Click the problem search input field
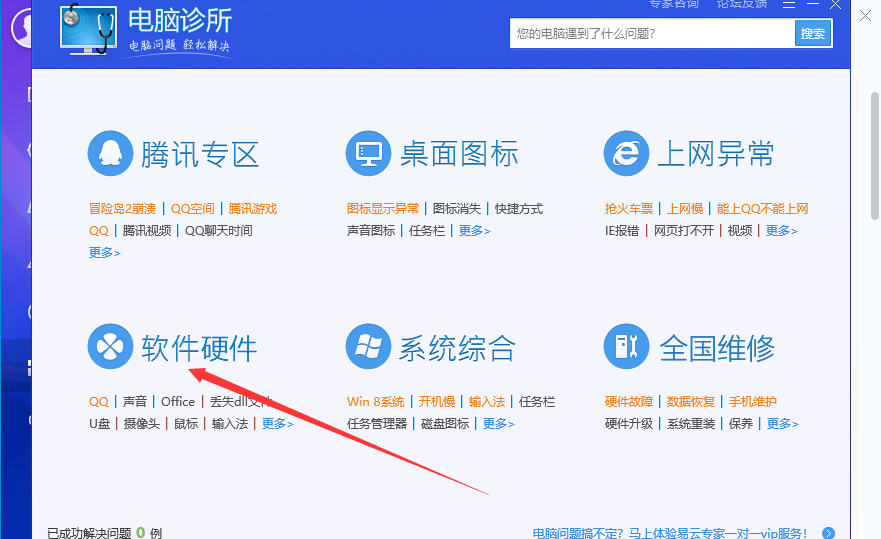Viewport: 881px width, 539px height. click(x=652, y=34)
